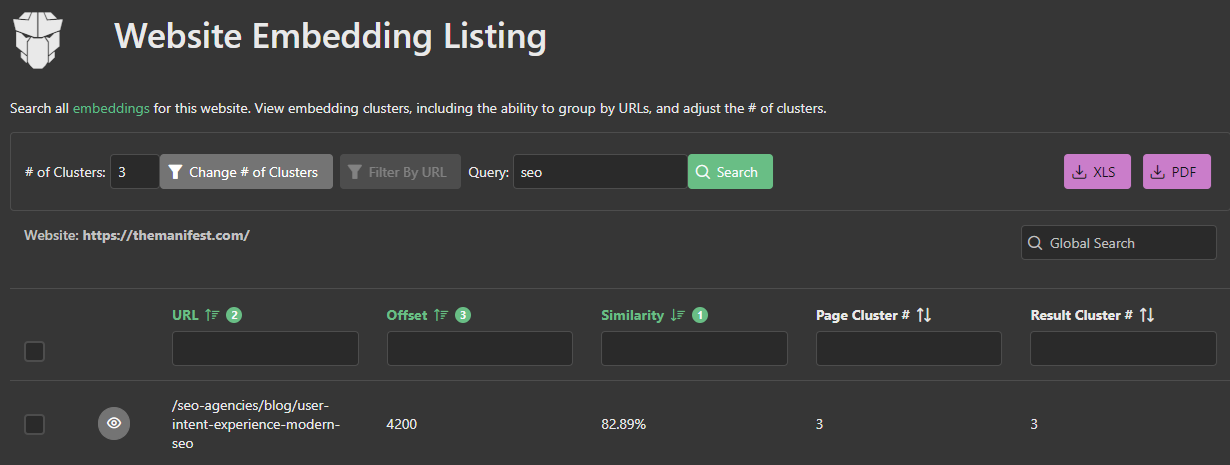Click the Similarity column filter input
Image resolution: width=1230 pixels, height=465 pixels.
click(x=694, y=349)
